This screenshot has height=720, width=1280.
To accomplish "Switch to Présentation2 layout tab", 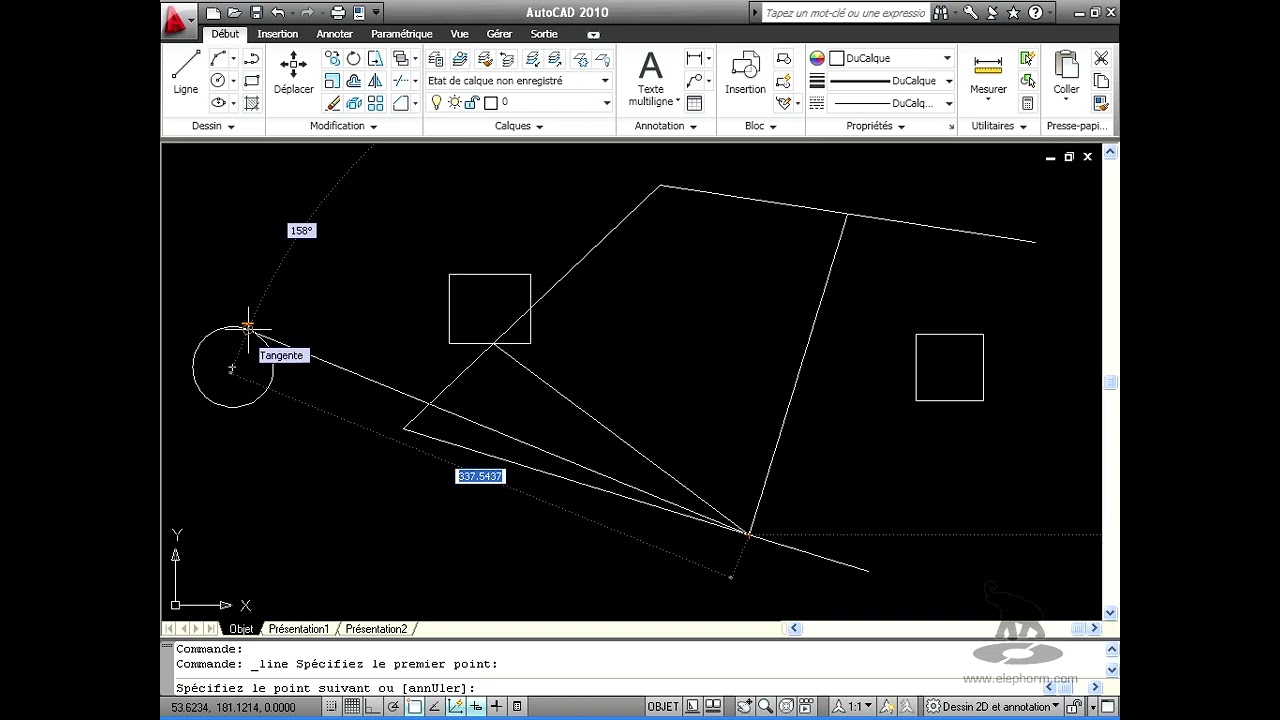I will (376, 629).
